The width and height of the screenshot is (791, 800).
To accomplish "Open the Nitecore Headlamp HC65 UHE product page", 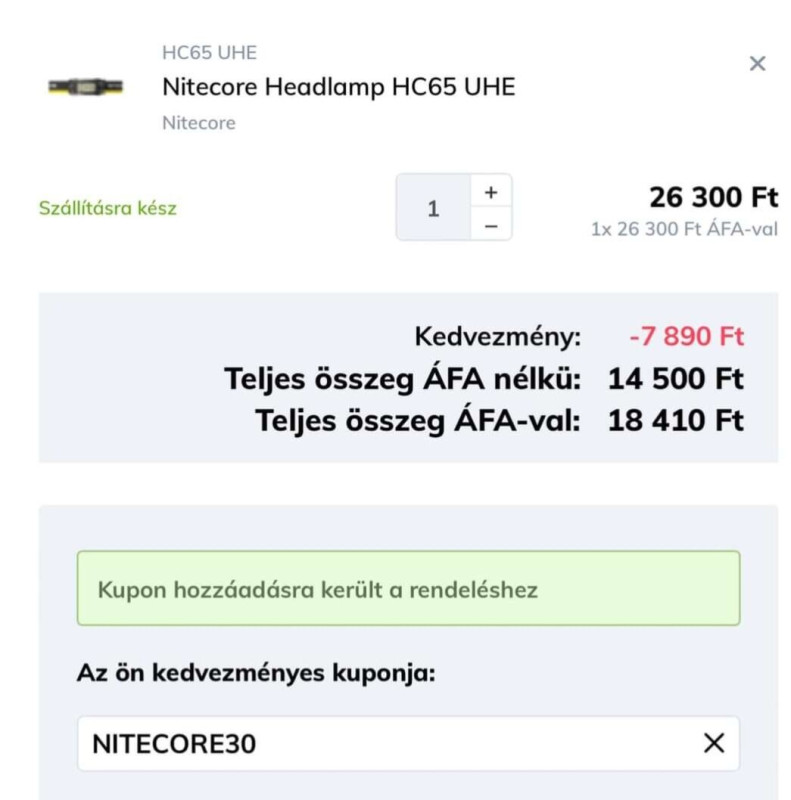I will point(338,87).
